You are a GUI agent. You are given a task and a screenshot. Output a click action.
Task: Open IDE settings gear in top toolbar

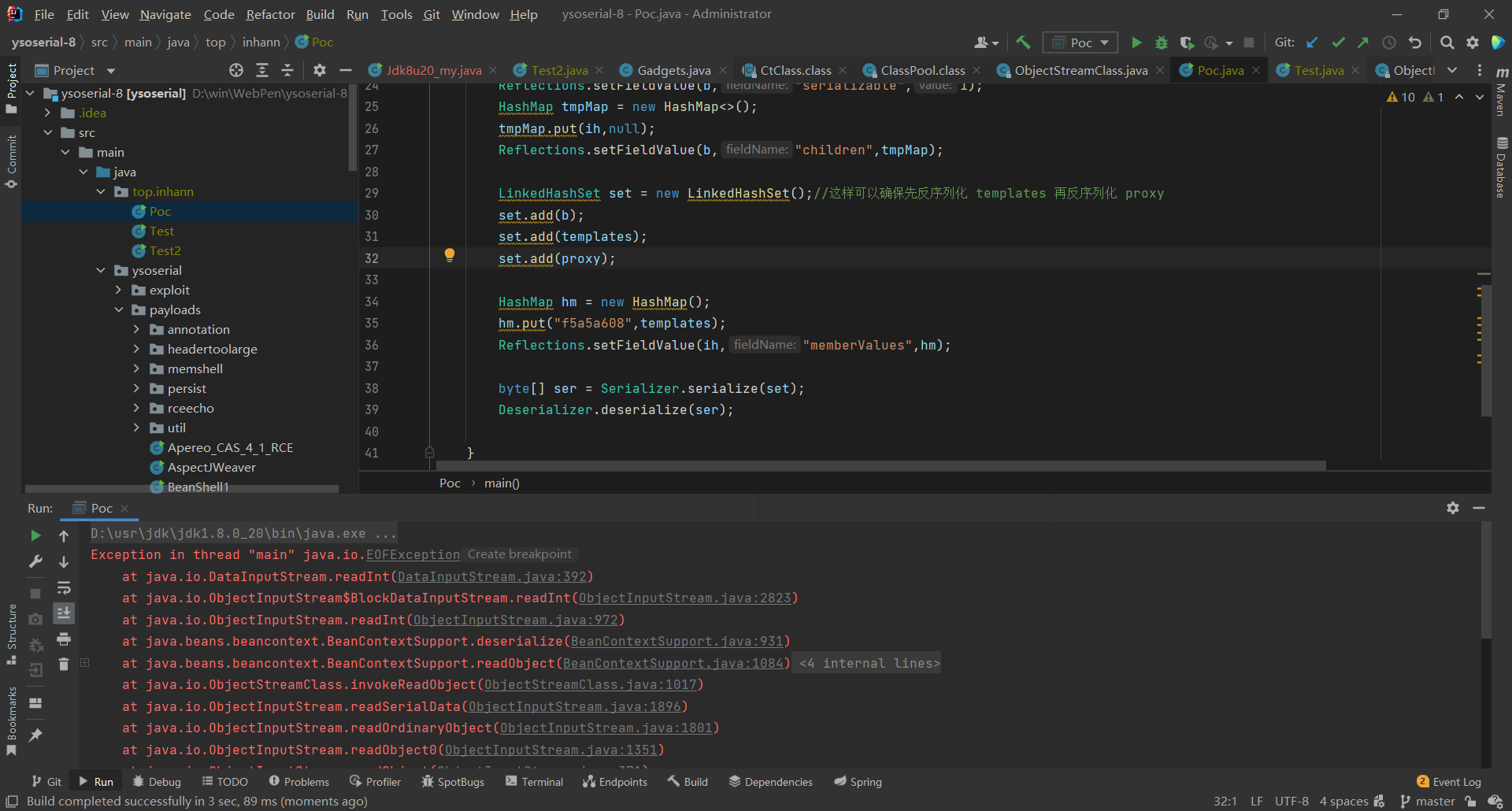coord(1473,43)
